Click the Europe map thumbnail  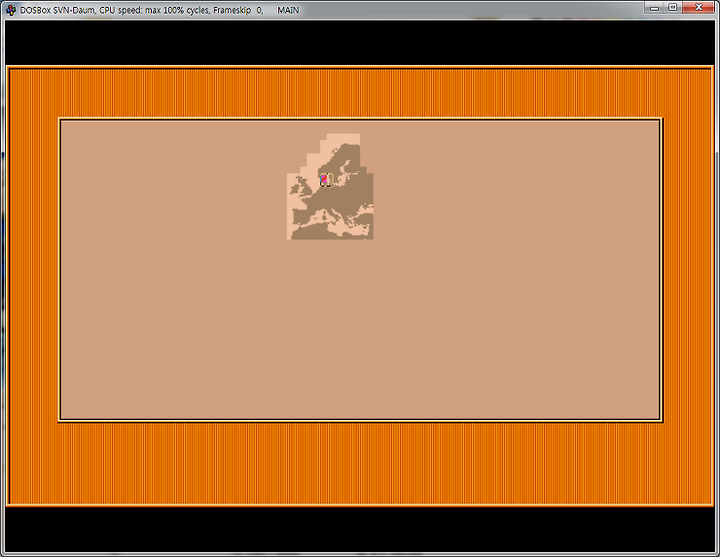click(330, 186)
